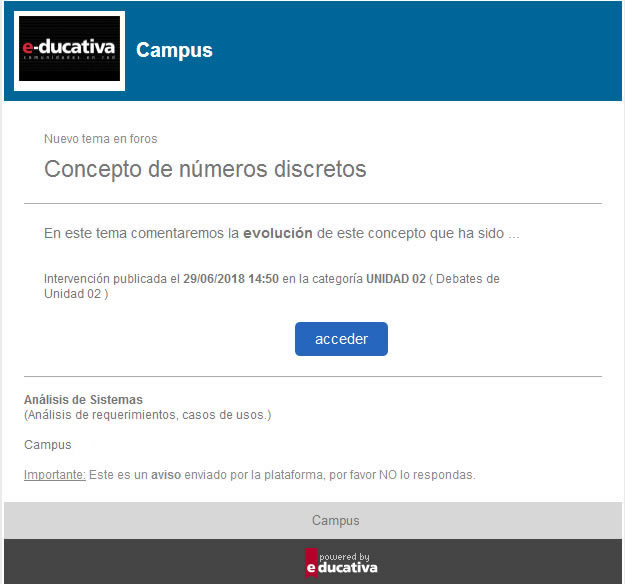Click the e-ducativa logo in header
The image size is (625, 584).
click(x=69, y=51)
